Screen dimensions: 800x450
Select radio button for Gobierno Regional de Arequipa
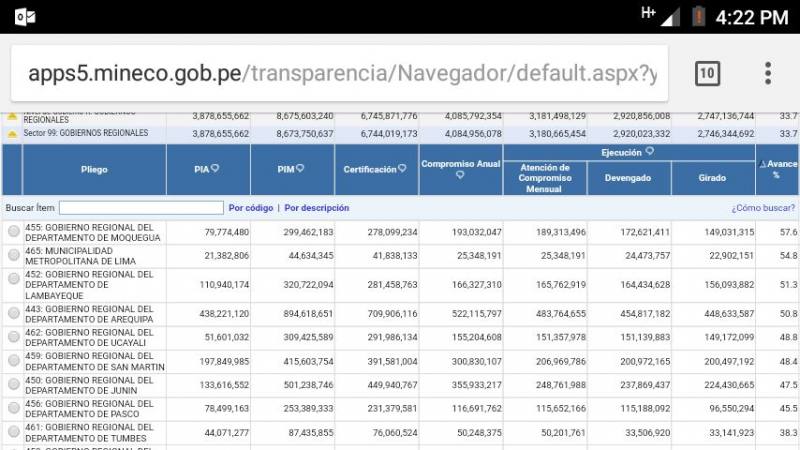[14, 313]
